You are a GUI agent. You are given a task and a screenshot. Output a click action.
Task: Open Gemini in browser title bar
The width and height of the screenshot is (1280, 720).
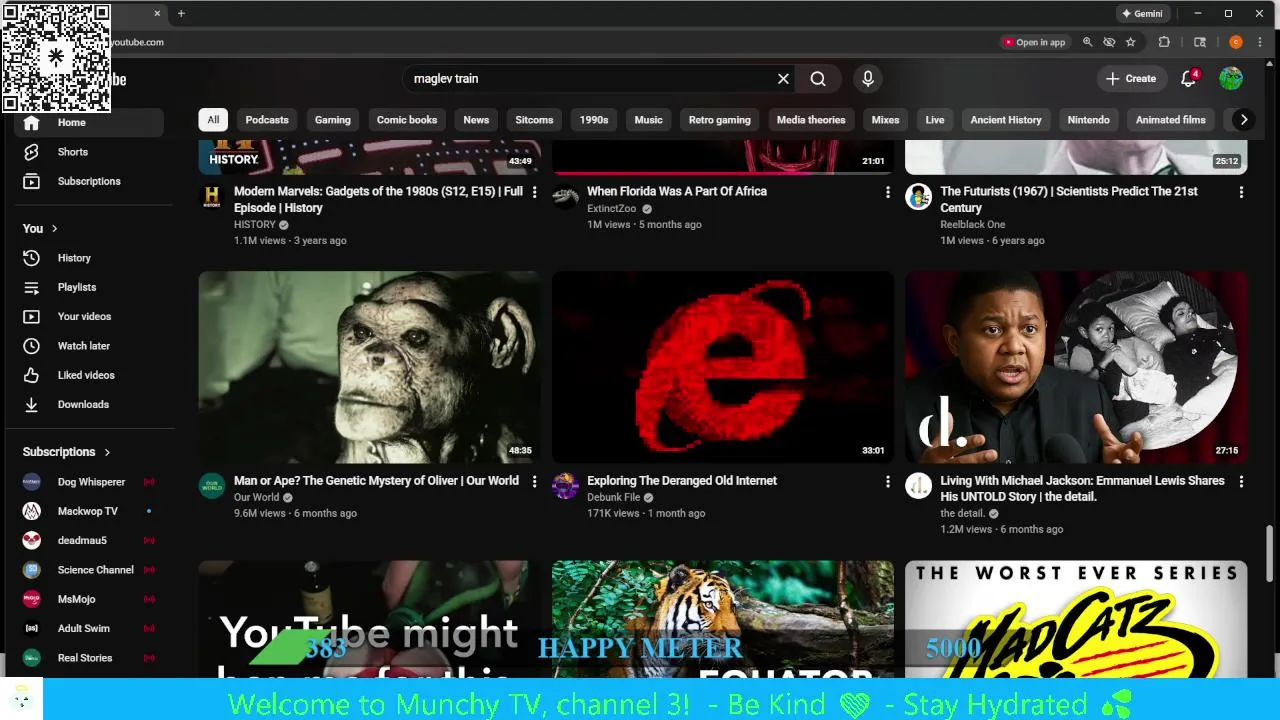[1142, 14]
